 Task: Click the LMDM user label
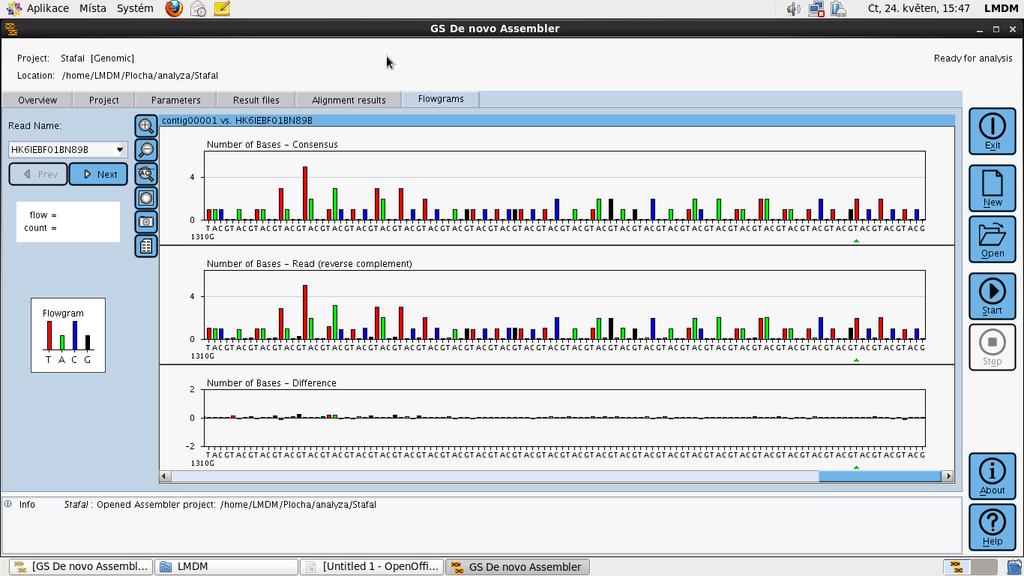[1001, 8]
